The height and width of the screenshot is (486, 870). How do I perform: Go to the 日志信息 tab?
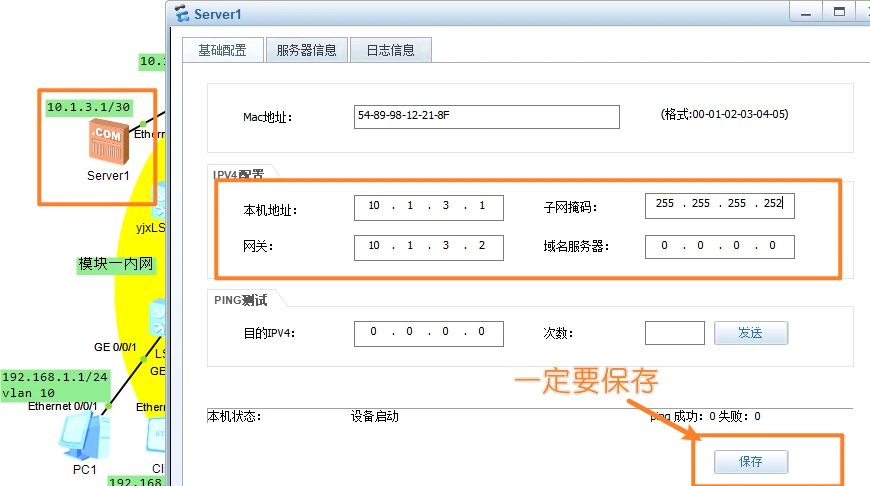[x=390, y=50]
